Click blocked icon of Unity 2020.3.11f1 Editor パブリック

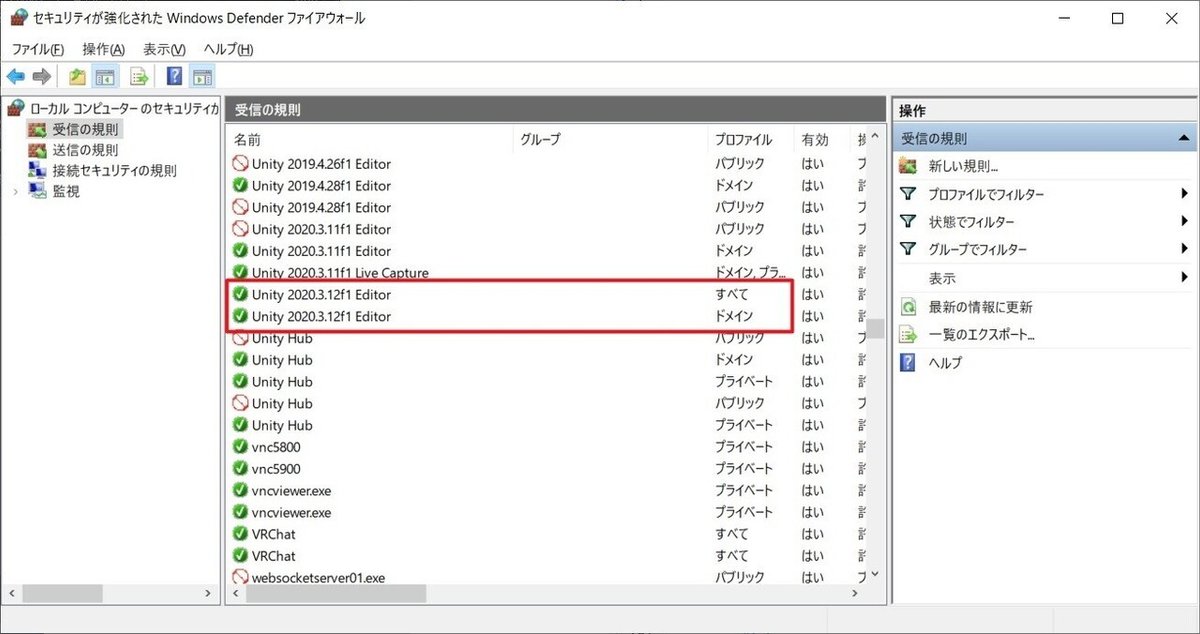(240, 229)
